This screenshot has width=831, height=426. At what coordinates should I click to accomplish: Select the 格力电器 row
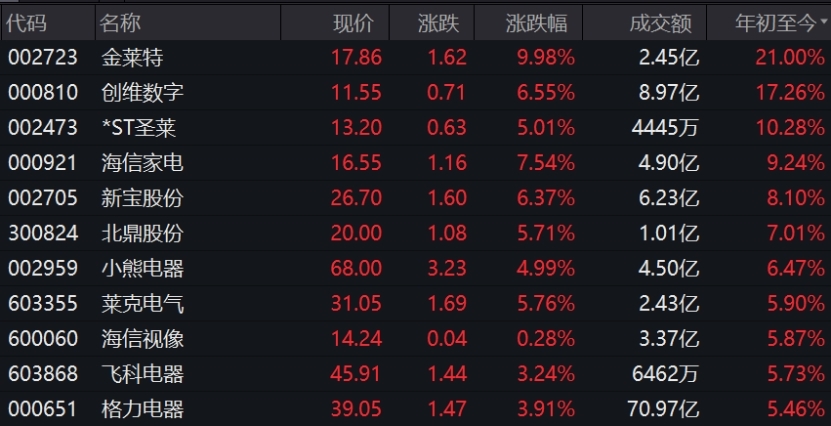click(x=416, y=409)
